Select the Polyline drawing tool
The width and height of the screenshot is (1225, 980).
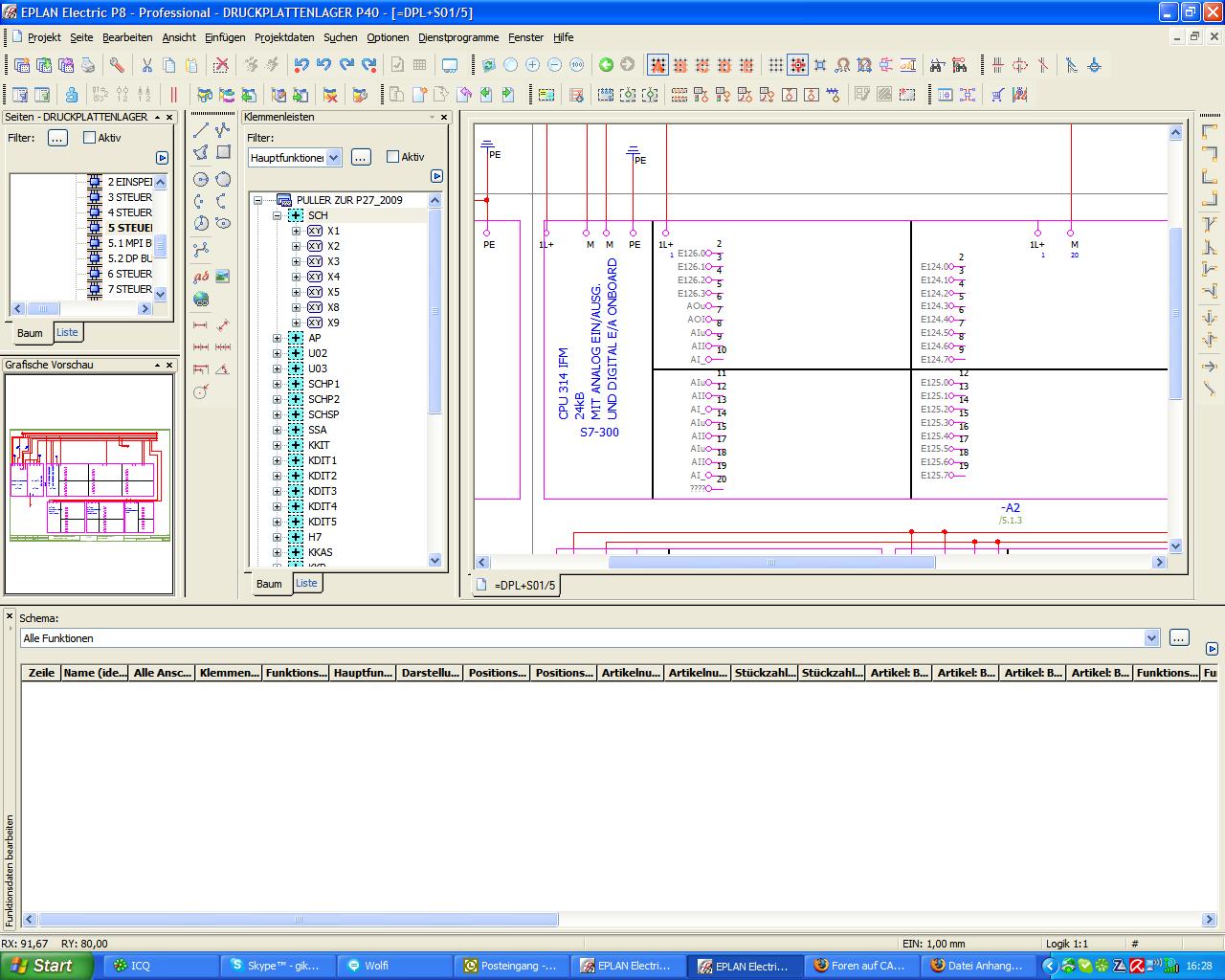click(223, 130)
